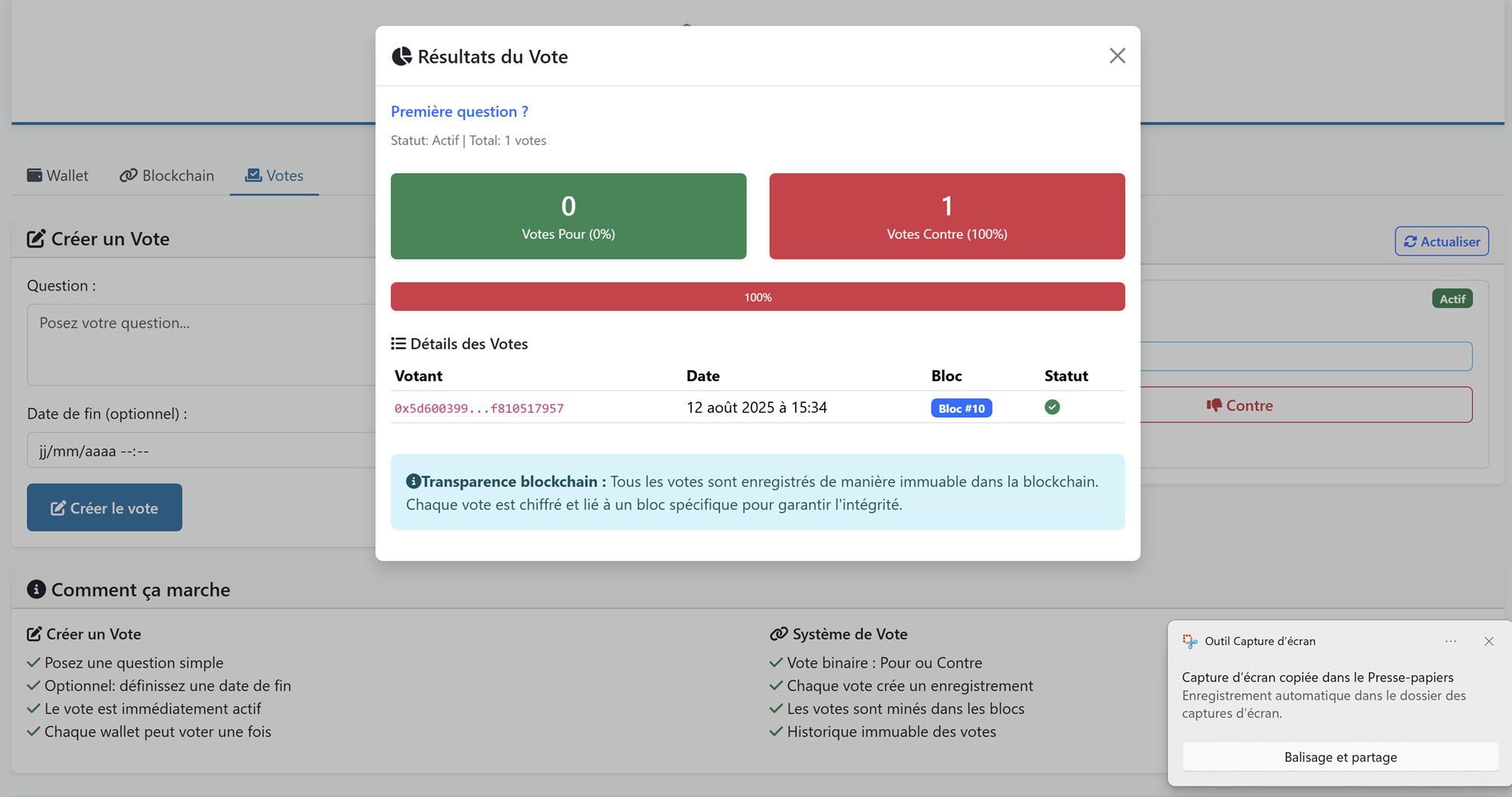Click Balisage et partage in the notification
1512x797 pixels.
click(1340, 757)
